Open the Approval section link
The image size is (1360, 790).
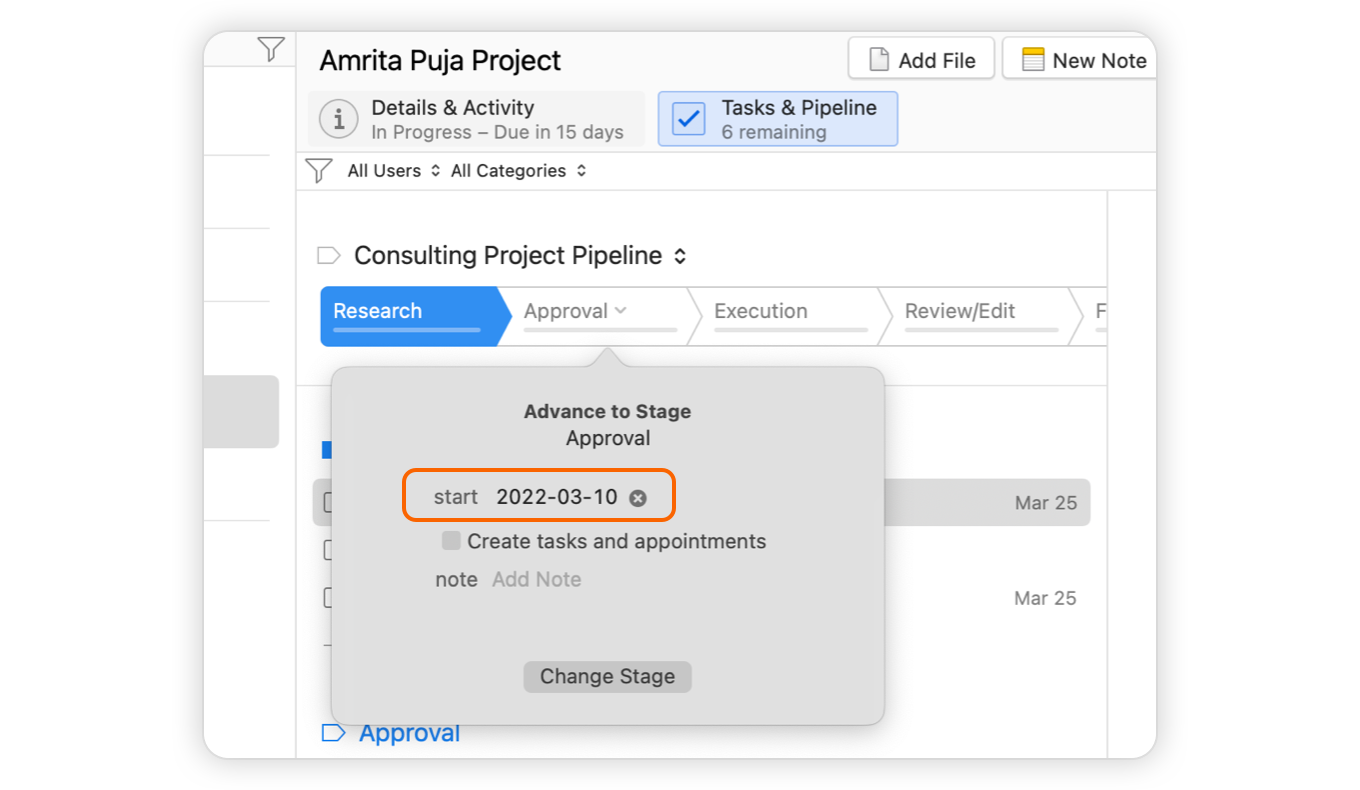pyautogui.click(x=409, y=733)
